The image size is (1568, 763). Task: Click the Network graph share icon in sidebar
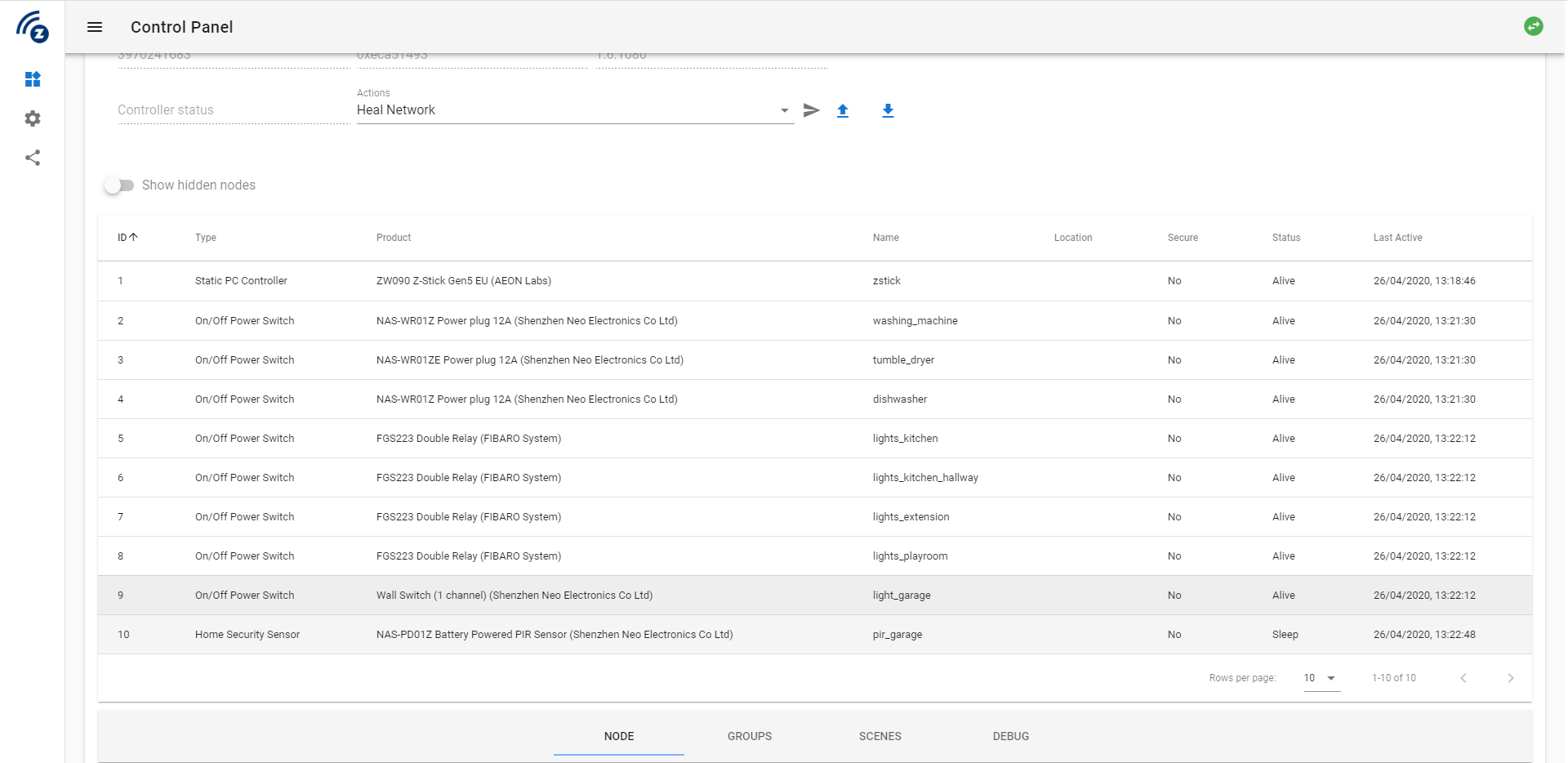point(33,158)
